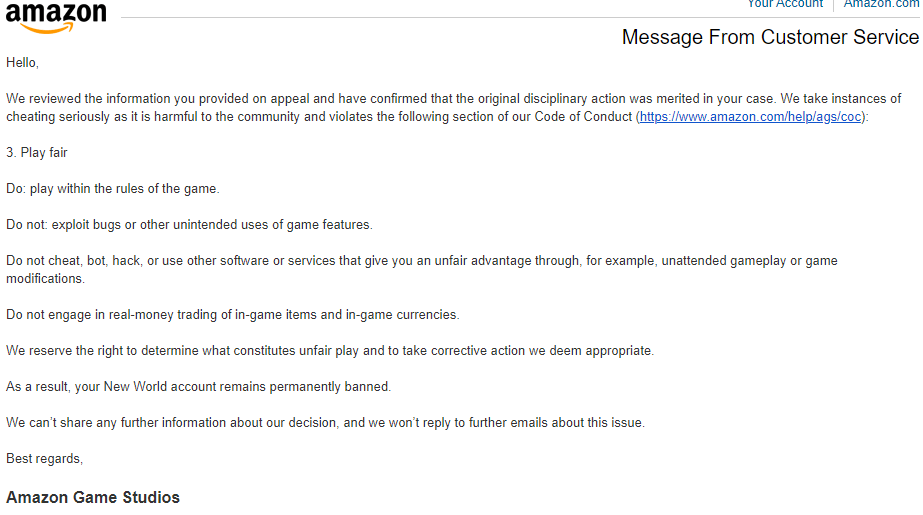Click the Do: play within the rules line
The height and width of the screenshot is (515, 923).
pyautogui.click(x=112, y=189)
